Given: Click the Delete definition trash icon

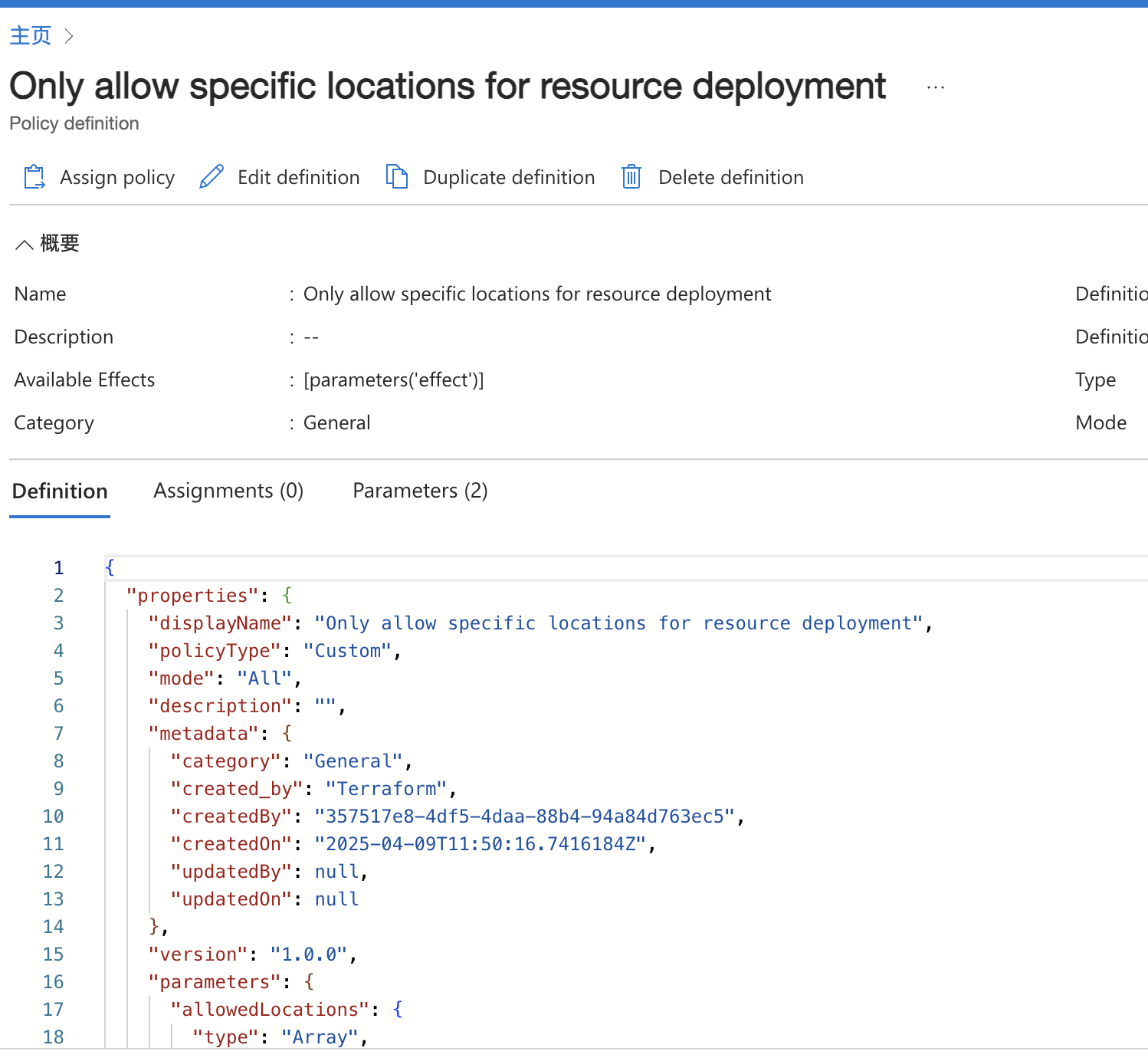Looking at the screenshot, I should [631, 177].
